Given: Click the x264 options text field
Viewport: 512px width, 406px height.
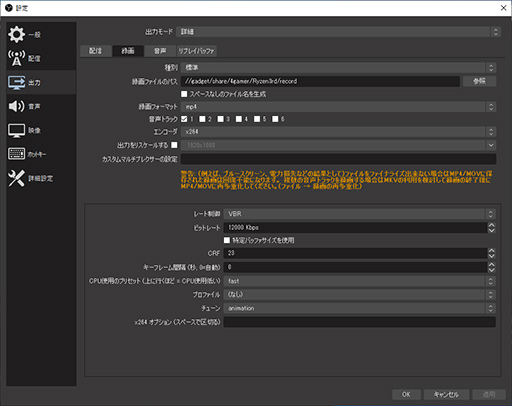Looking at the screenshot, I should (359, 322).
